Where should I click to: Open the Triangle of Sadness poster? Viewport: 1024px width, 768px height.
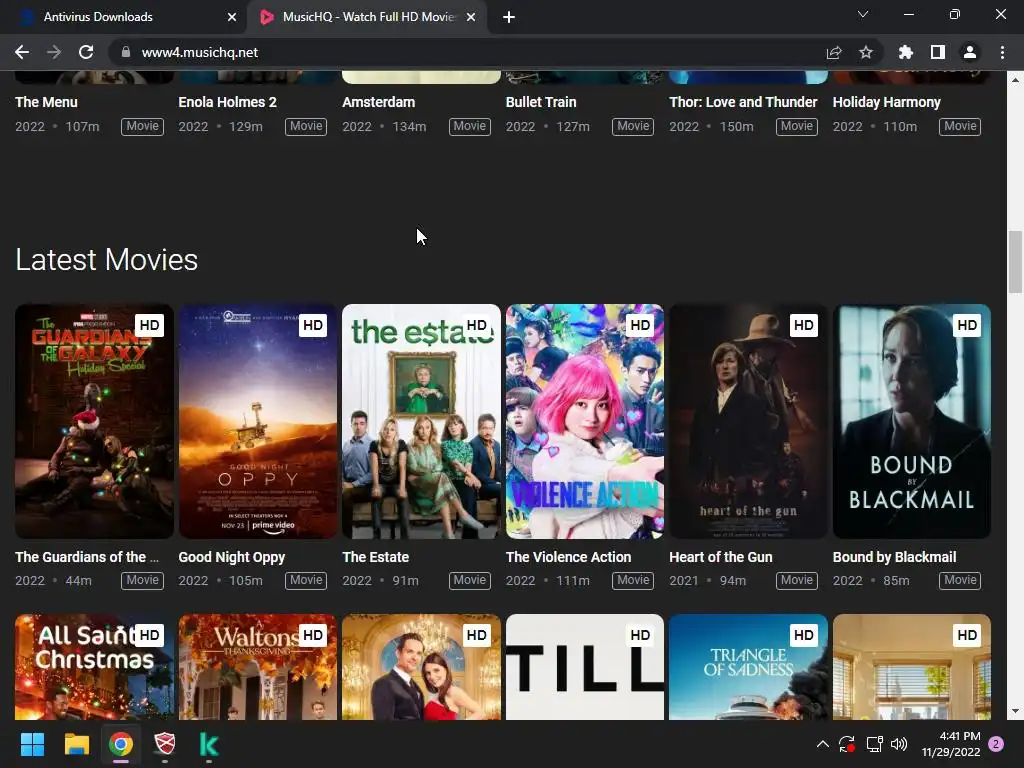[x=748, y=667]
